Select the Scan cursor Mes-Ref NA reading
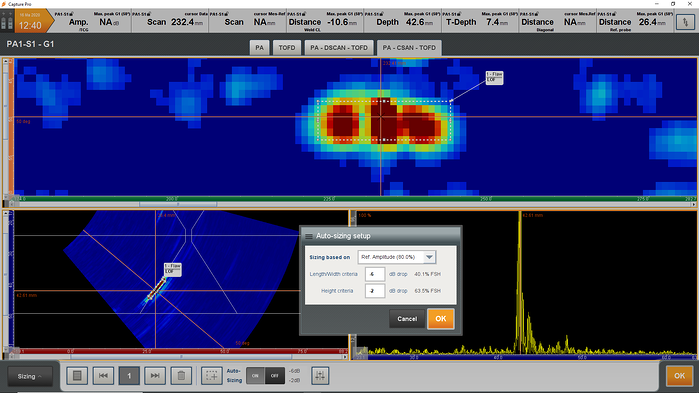Viewport: 699px width, 393px height. [x=248, y=22]
